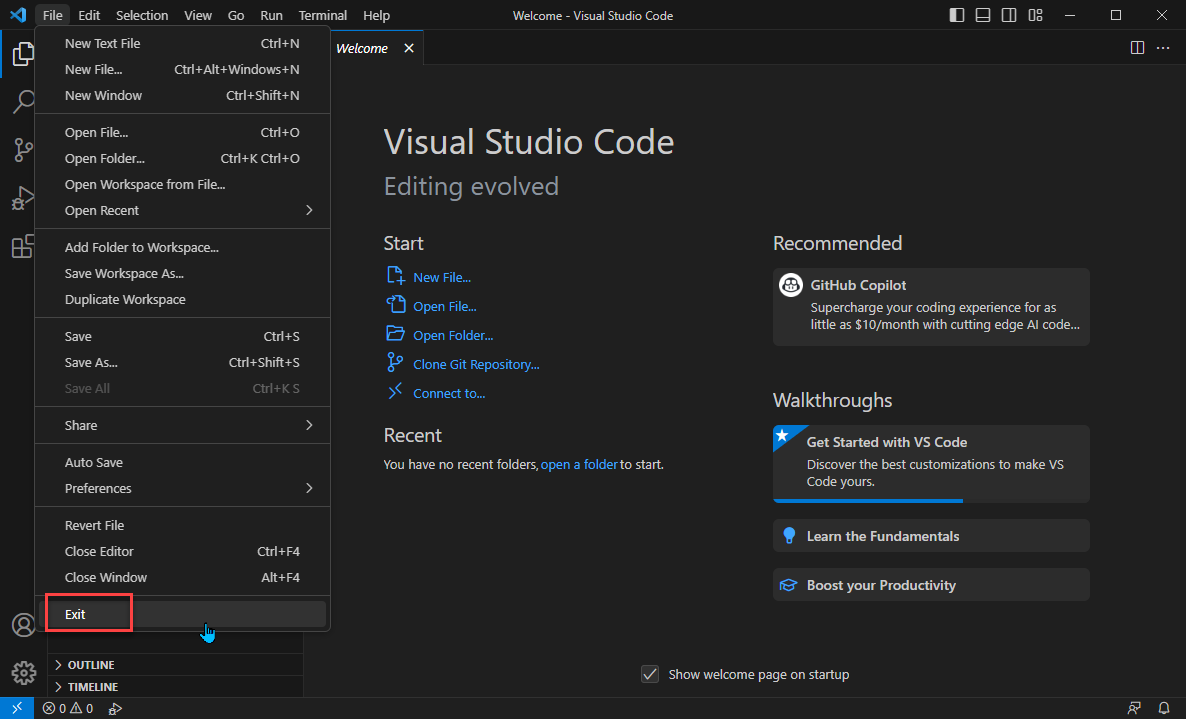The width and height of the screenshot is (1186, 719).
Task: Open the Search view
Action: (x=23, y=102)
